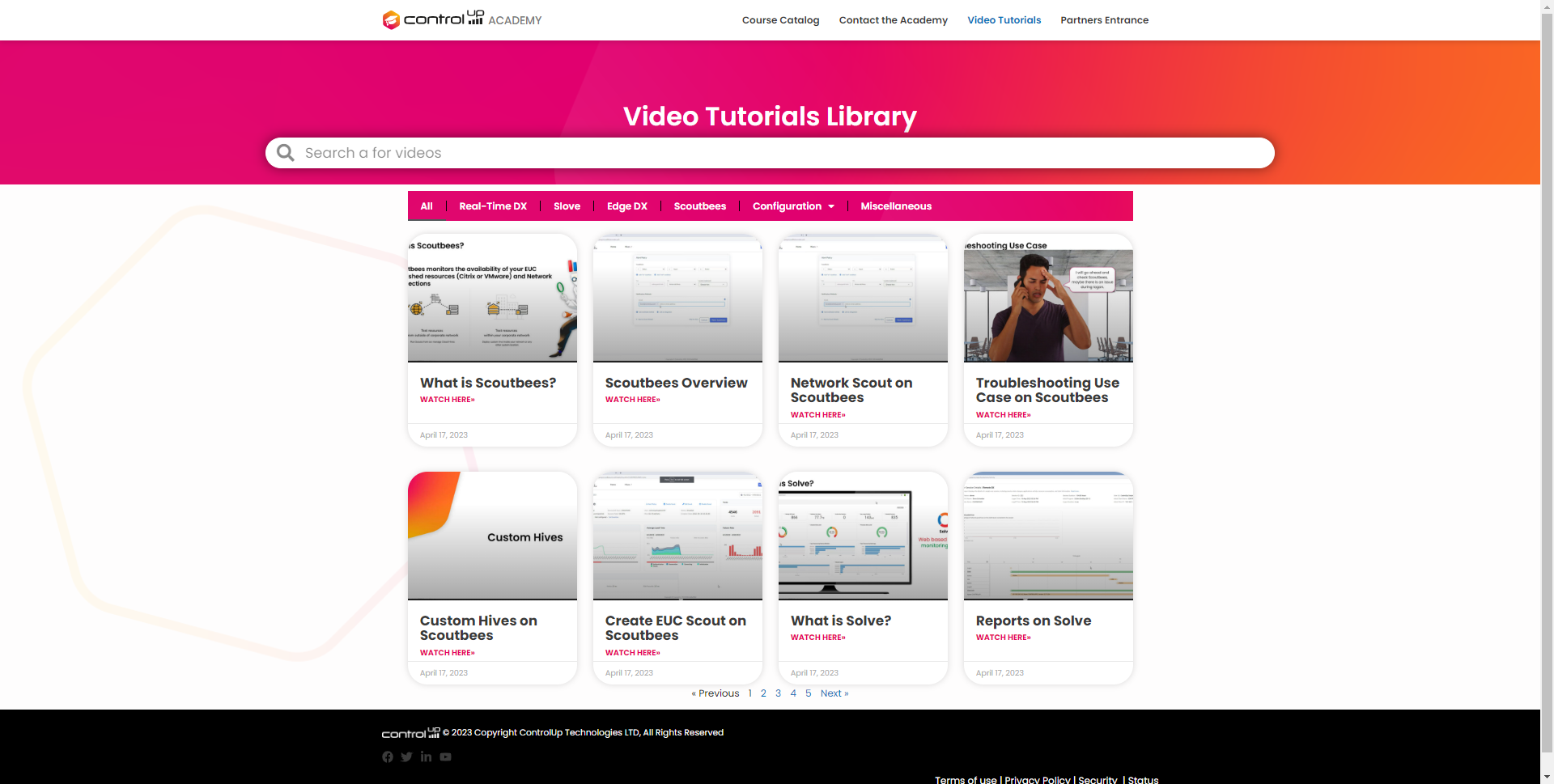Click Network Scout on Scoutbees title
The image size is (1554, 784).
click(x=851, y=390)
